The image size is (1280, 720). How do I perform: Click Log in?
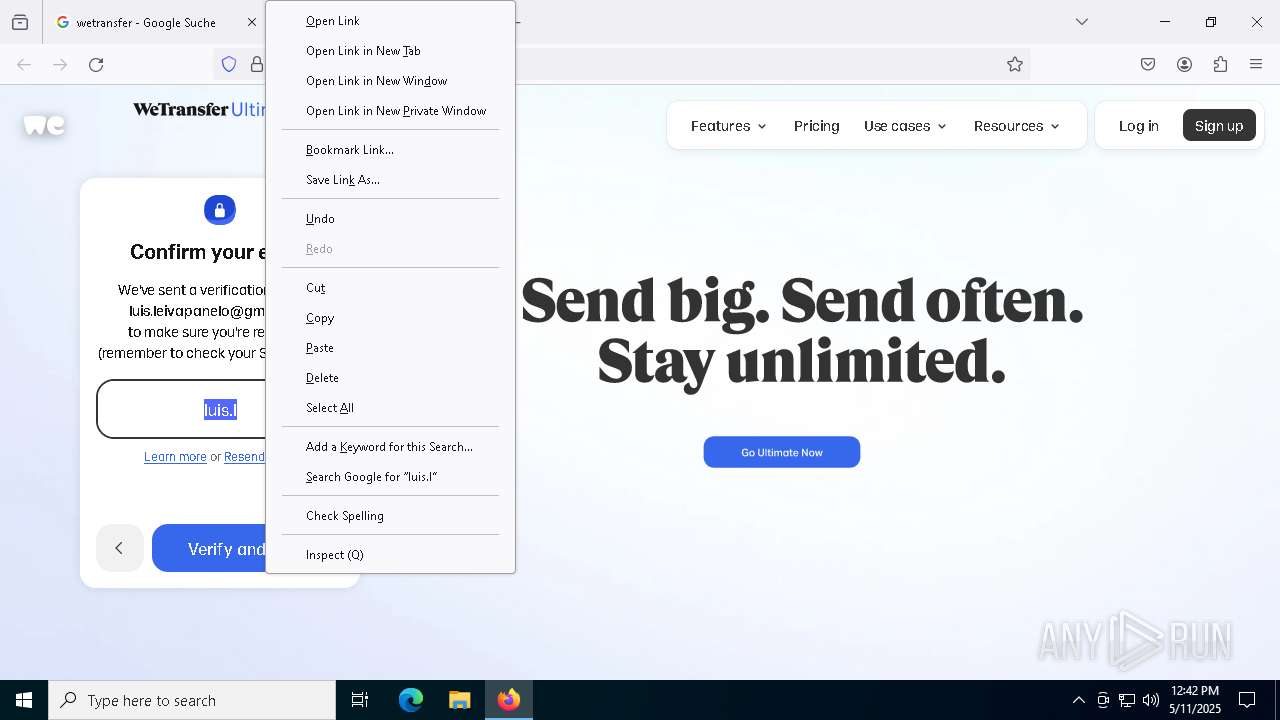pos(1138,126)
